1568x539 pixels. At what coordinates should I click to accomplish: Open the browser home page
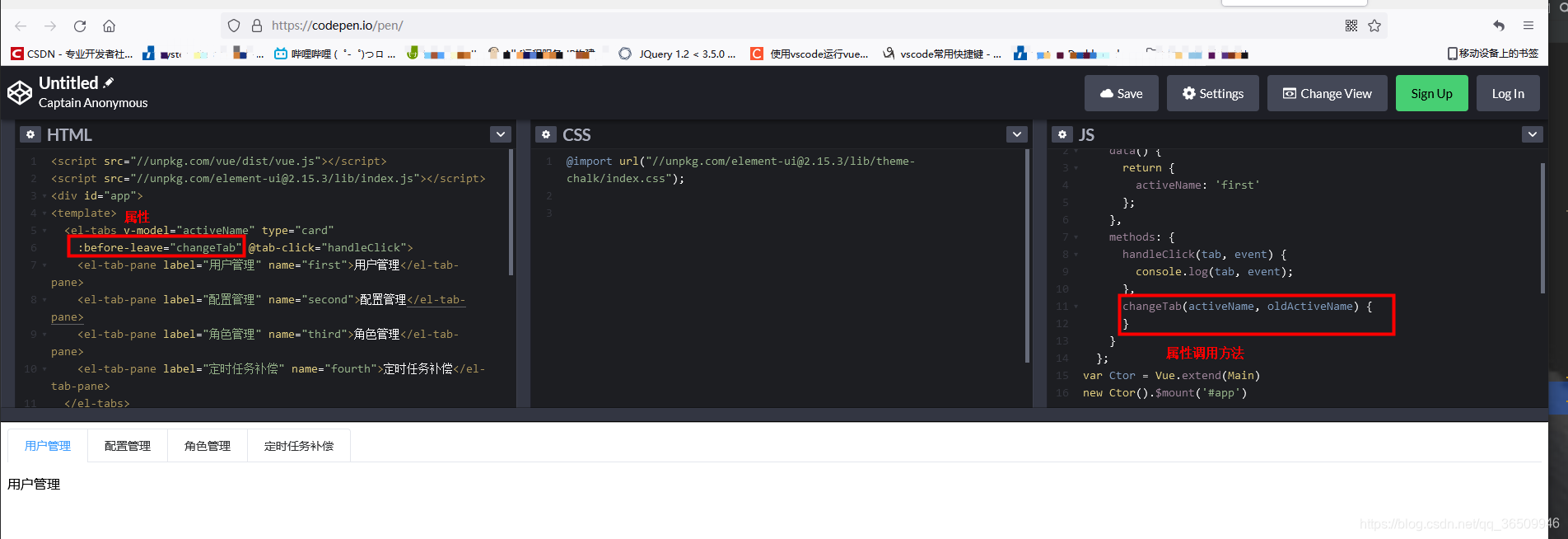[x=109, y=26]
